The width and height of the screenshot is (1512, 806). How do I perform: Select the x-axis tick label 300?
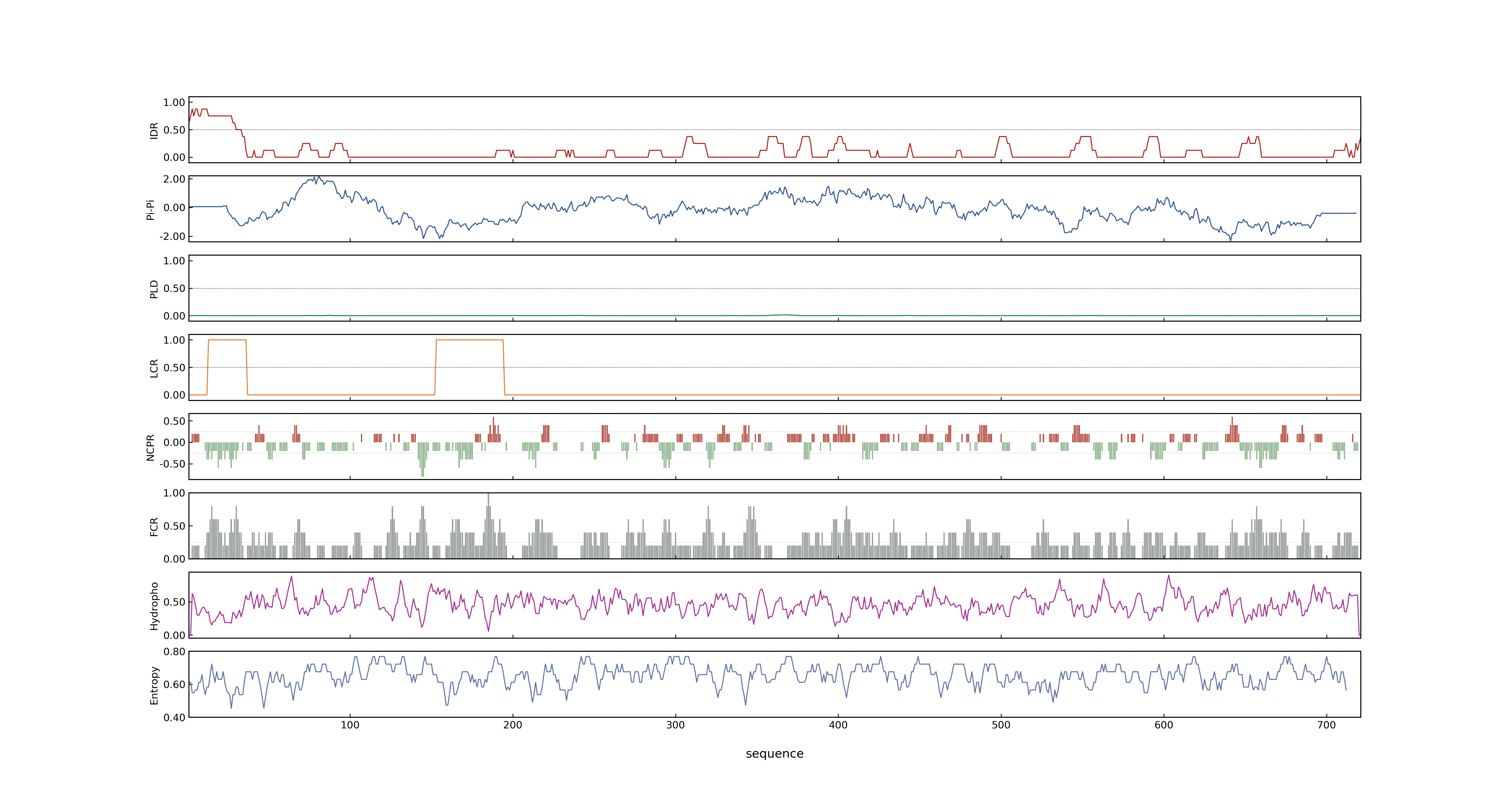point(676,725)
